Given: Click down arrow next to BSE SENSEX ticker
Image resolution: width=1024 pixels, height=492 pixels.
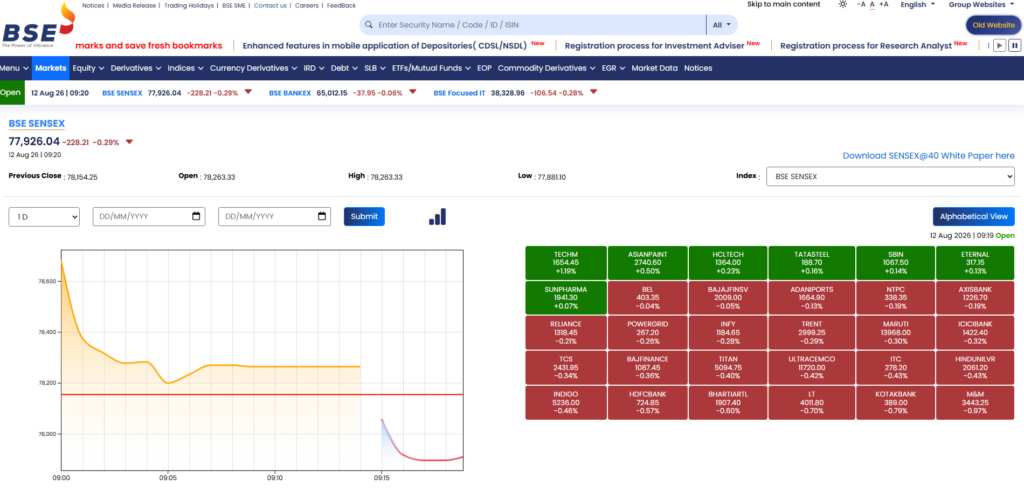Looking at the screenshot, I should tap(248, 92).
